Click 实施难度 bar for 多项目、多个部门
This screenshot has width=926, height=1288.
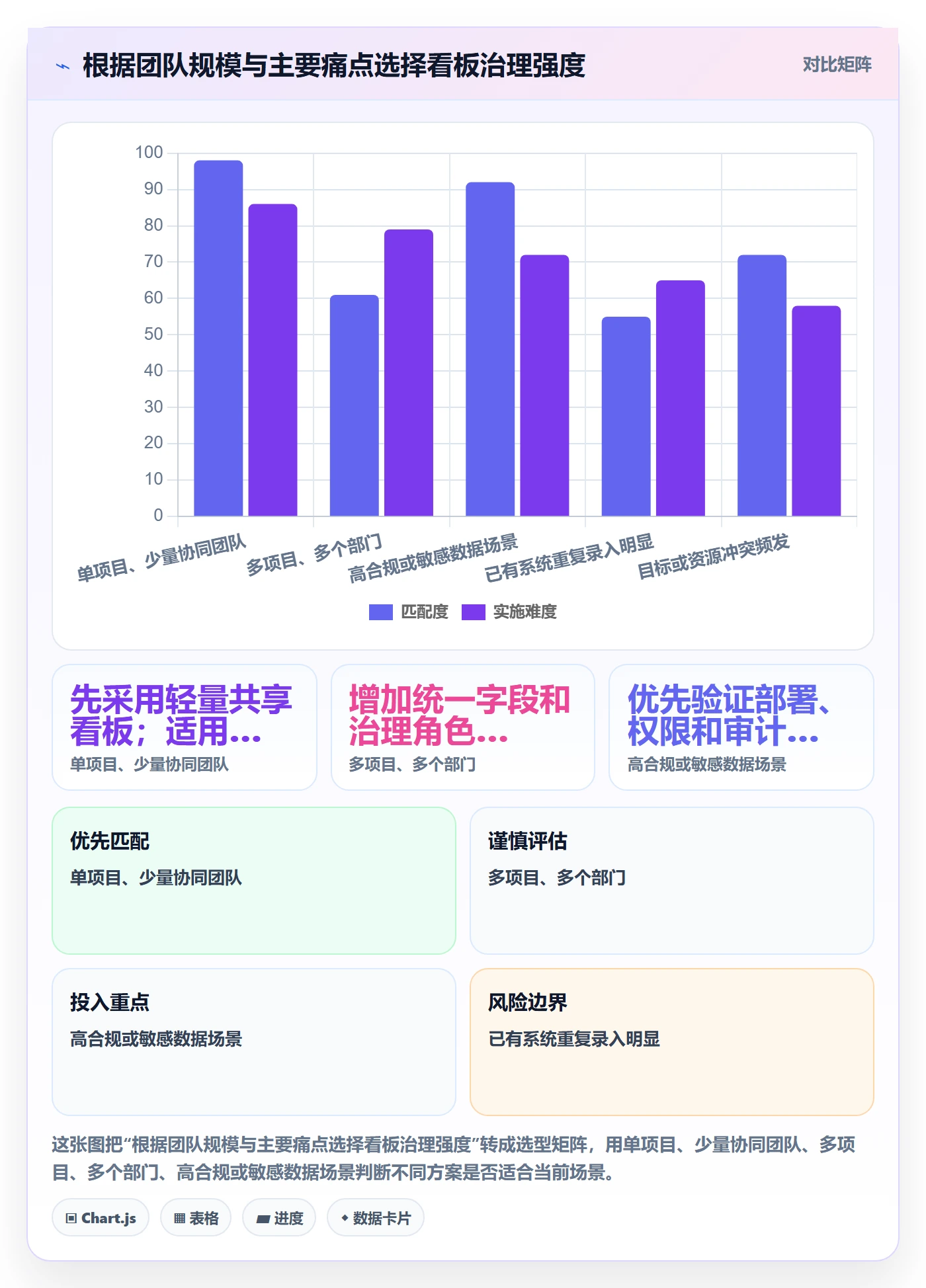(x=409, y=372)
